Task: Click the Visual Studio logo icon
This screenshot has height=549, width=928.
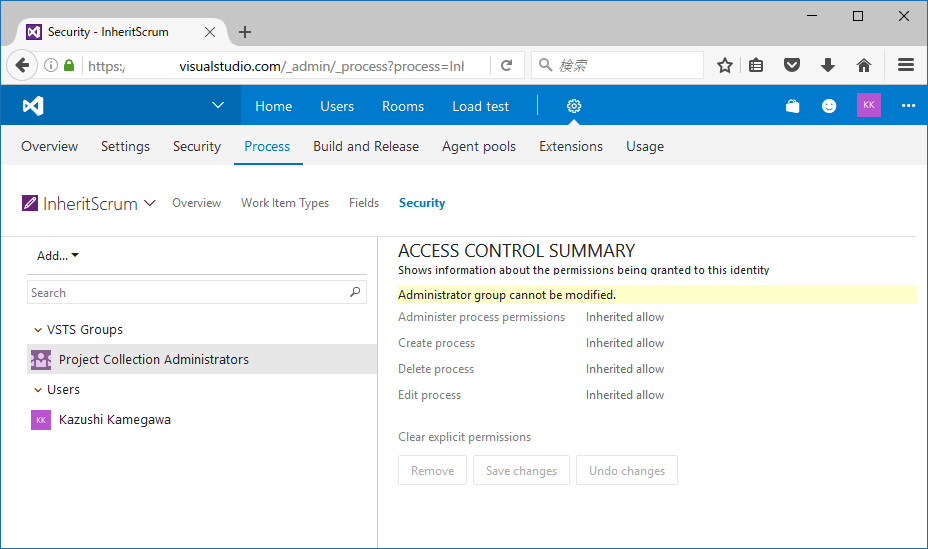Action: (33, 106)
